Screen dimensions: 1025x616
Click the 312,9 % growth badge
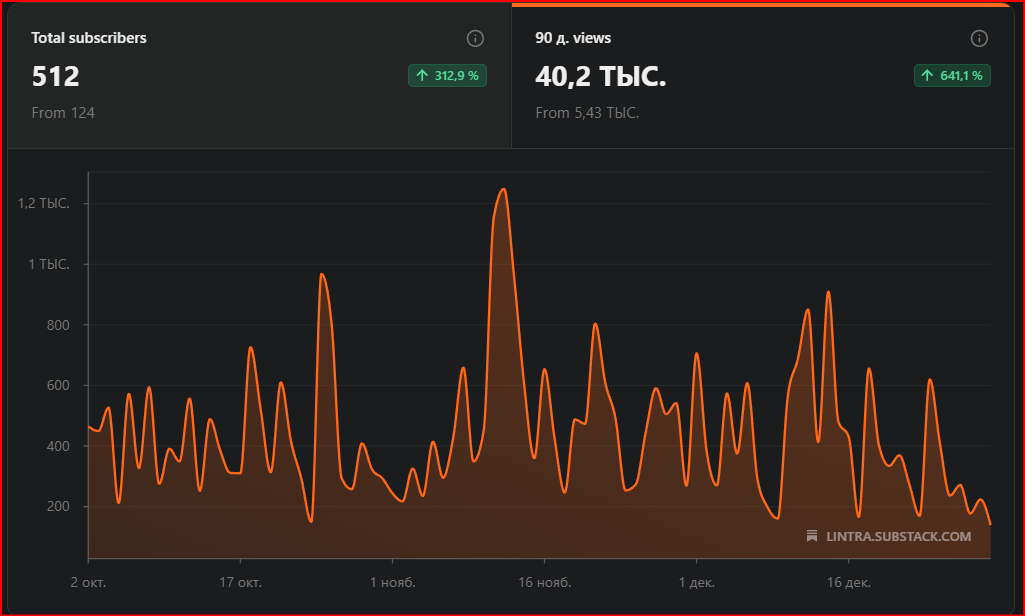tap(447, 75)
